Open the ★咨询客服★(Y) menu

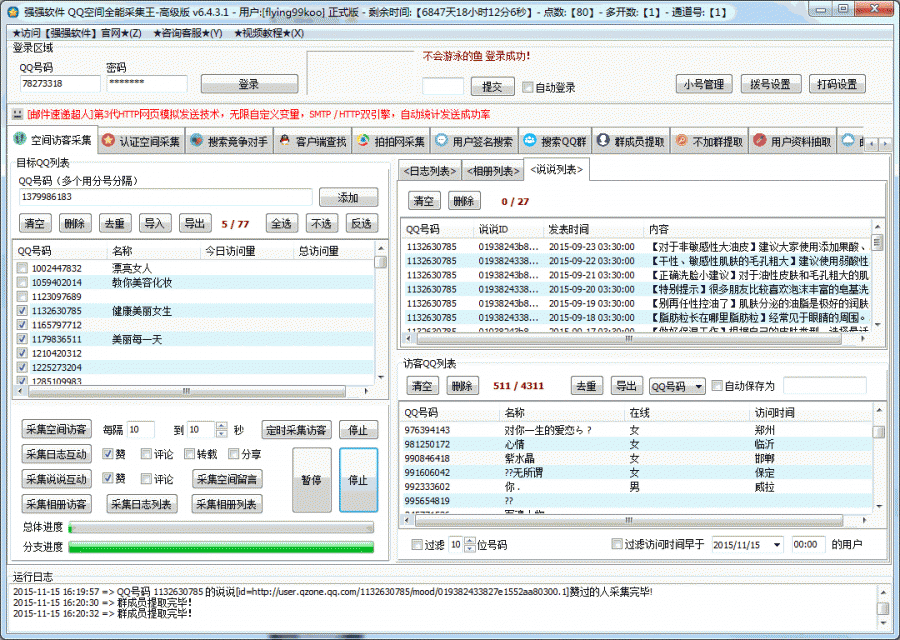click(x=188, y=33)
